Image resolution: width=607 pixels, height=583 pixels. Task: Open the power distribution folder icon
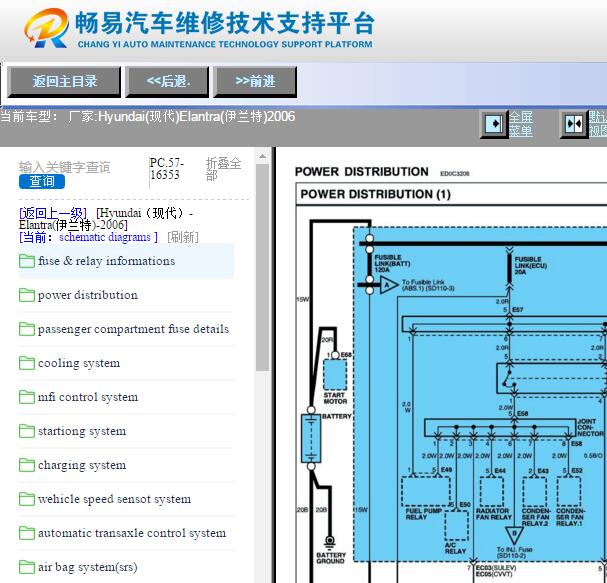[27, 295]
